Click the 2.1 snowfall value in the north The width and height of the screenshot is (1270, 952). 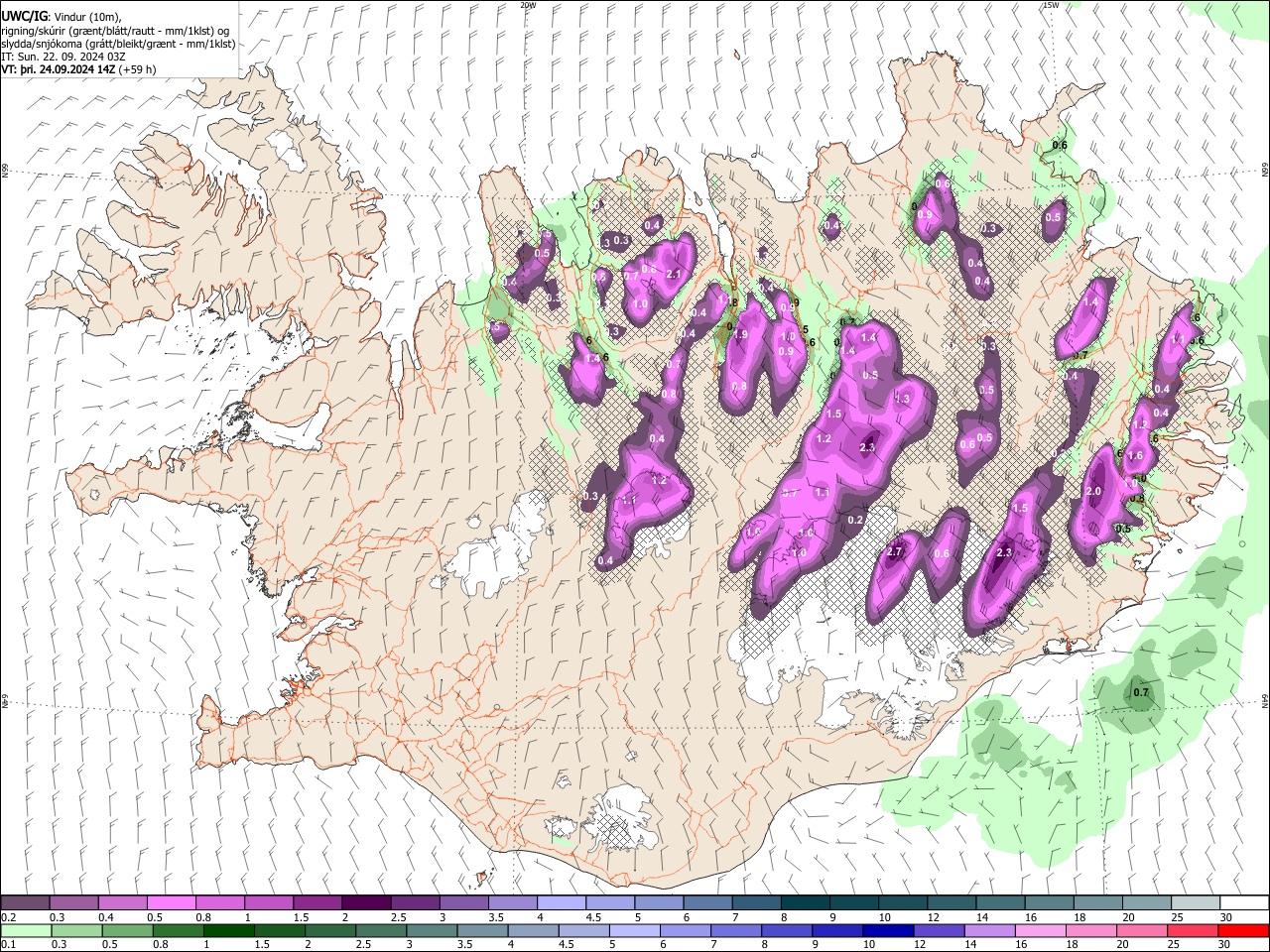[x=676, y=275]
